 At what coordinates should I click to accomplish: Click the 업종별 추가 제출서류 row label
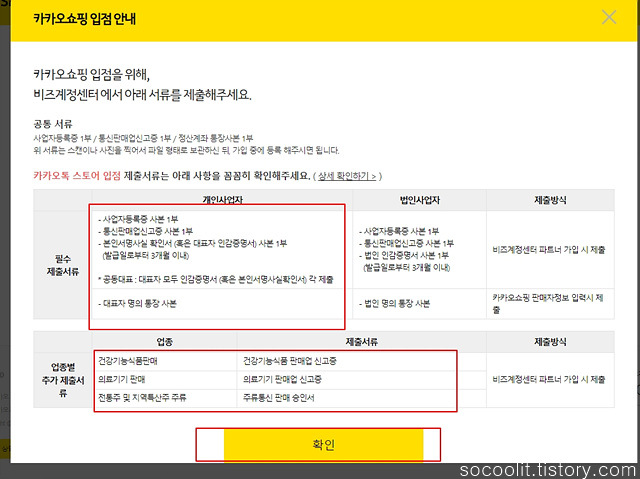[x=62, y=380]
